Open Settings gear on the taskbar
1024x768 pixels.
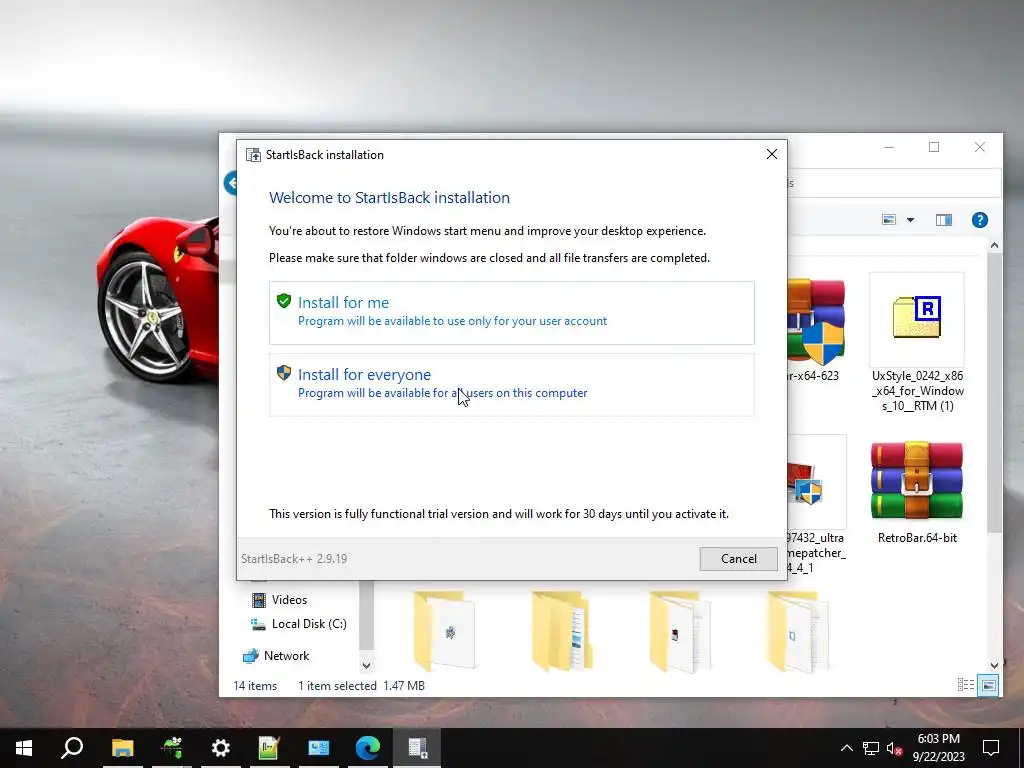tap(221, 748)
